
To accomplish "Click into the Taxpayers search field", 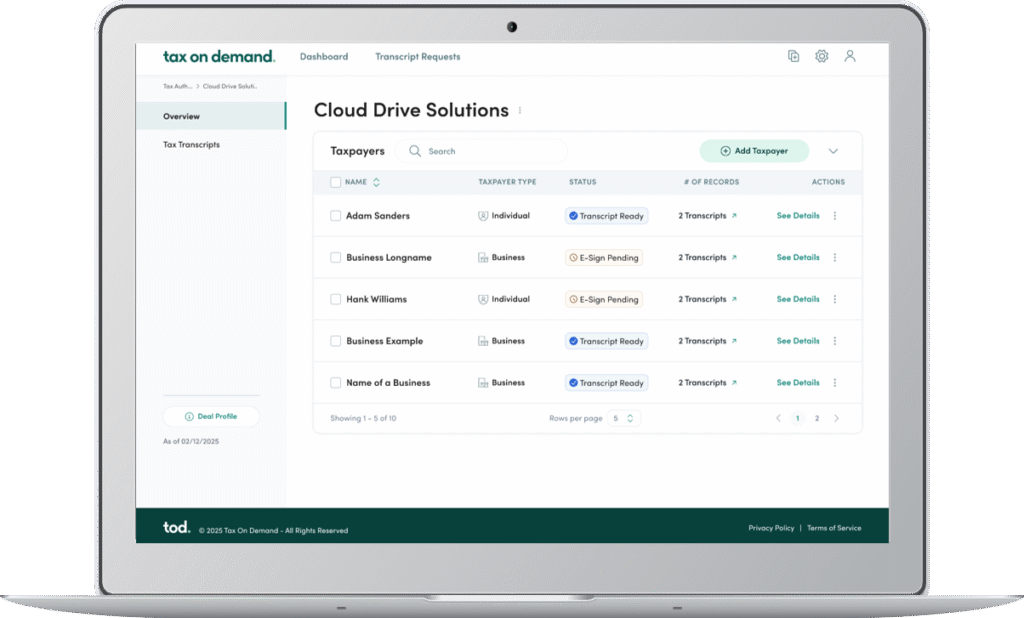I will tap(490, 151).
